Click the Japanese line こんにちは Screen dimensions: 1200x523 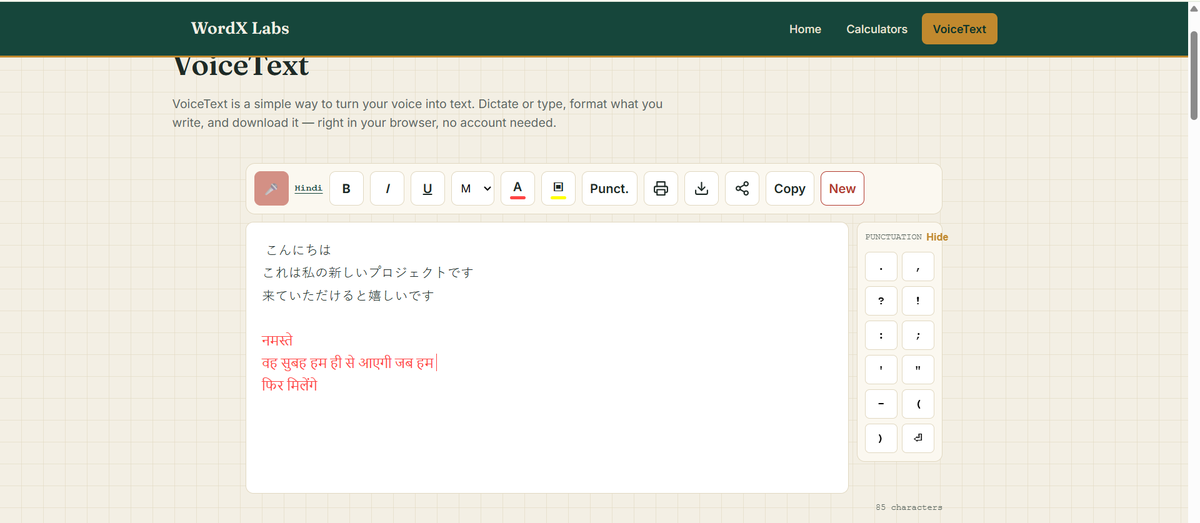tap(298, 250)
